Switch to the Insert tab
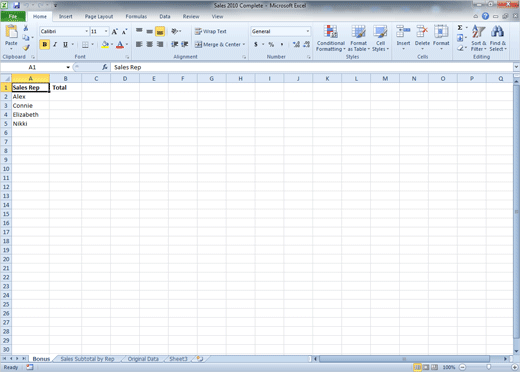Screen dimensions: 520x372 (65, 16)
